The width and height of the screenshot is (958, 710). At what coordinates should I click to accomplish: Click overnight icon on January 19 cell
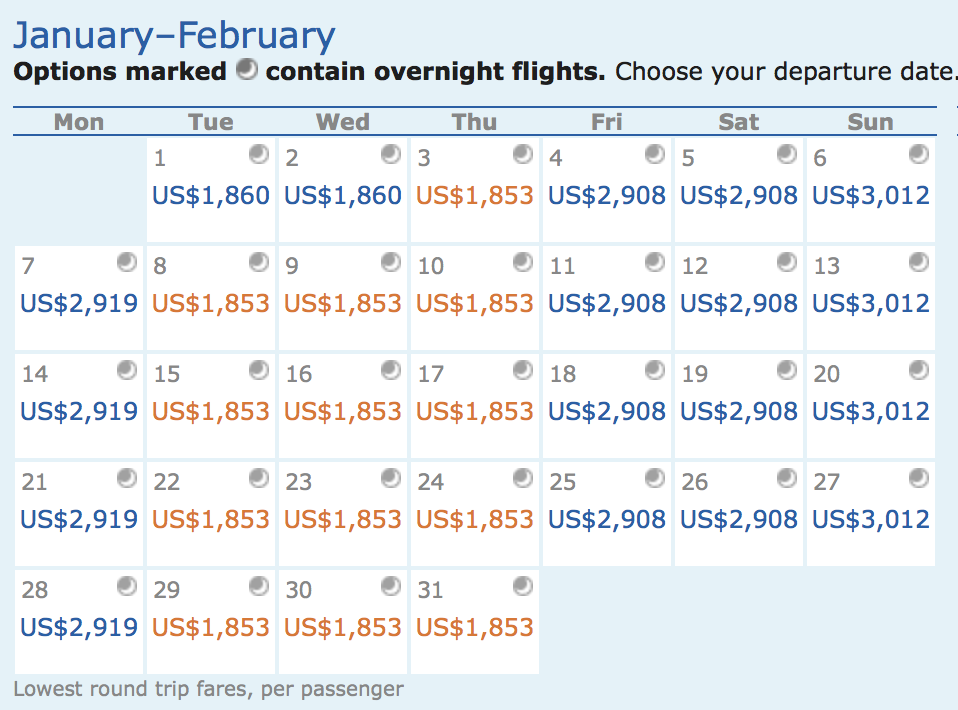pyautogui.click(x=787, y=370)
